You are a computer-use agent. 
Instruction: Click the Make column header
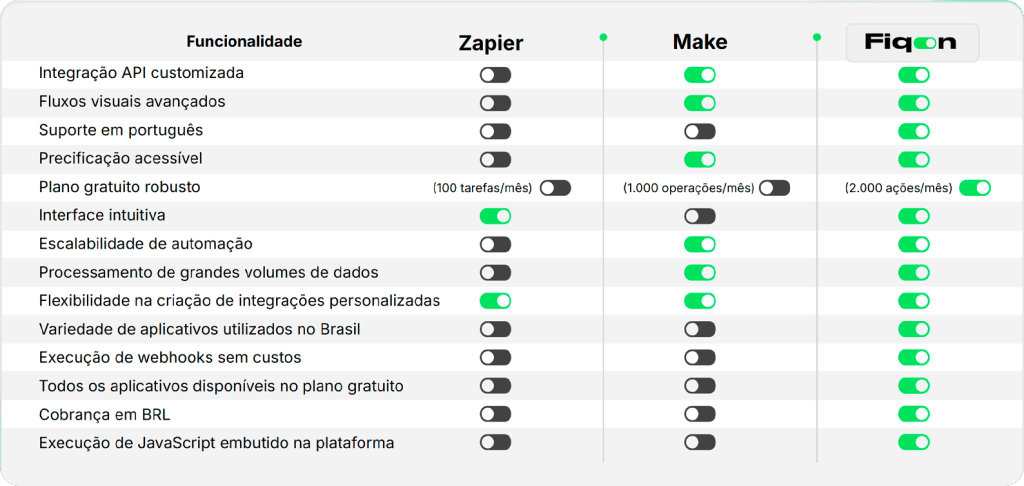coord(700,42)
